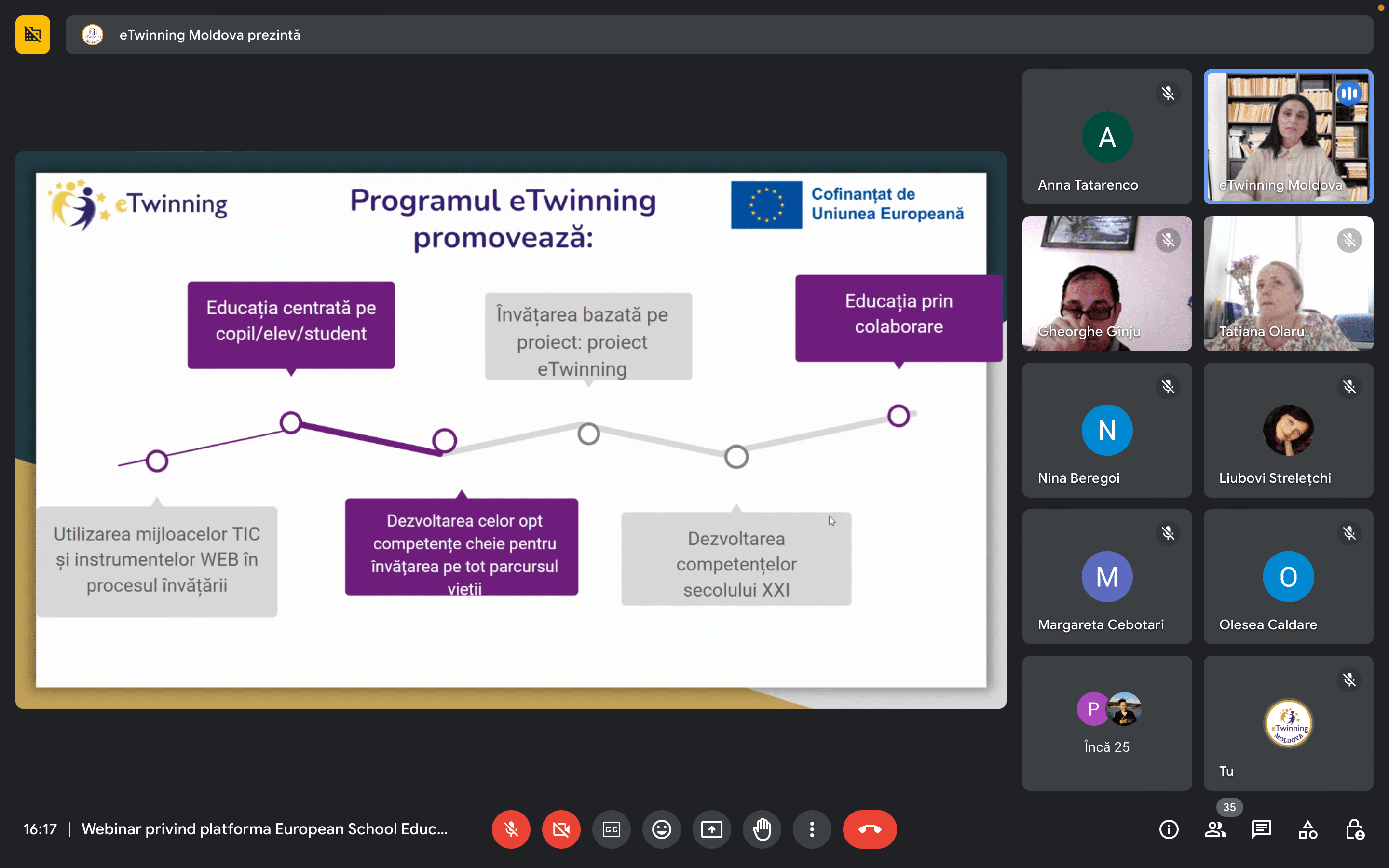Click Margareta Cebotari's 'M' avatar

1106,576
